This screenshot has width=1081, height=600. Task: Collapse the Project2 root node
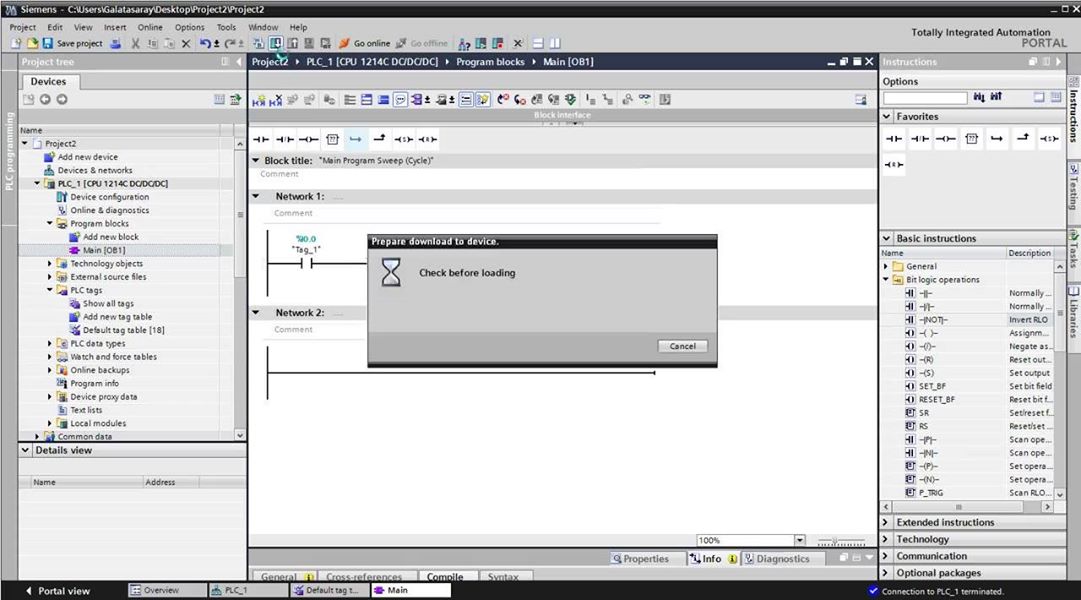point(26,143)
